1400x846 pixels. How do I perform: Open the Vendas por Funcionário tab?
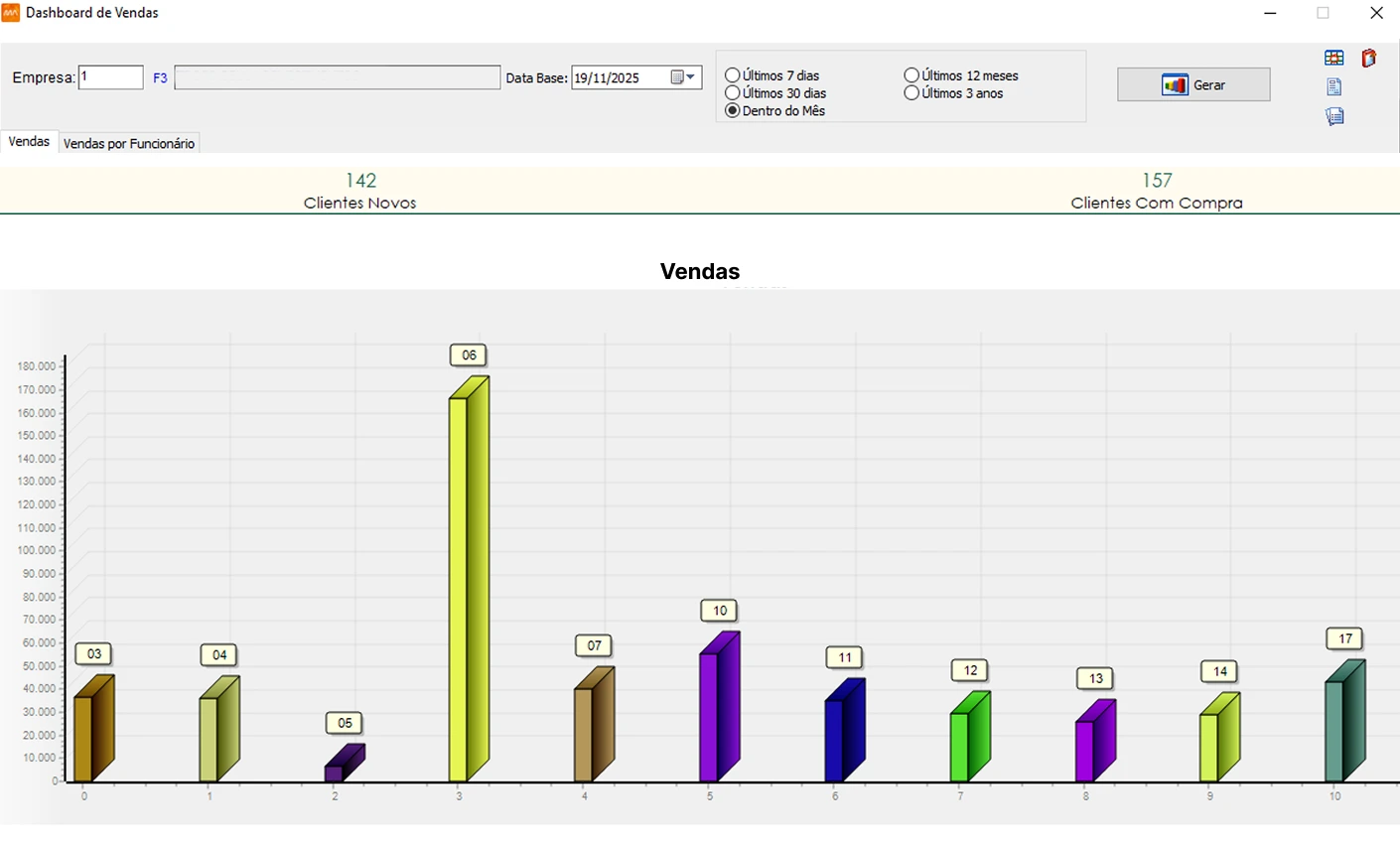[129, 144]
